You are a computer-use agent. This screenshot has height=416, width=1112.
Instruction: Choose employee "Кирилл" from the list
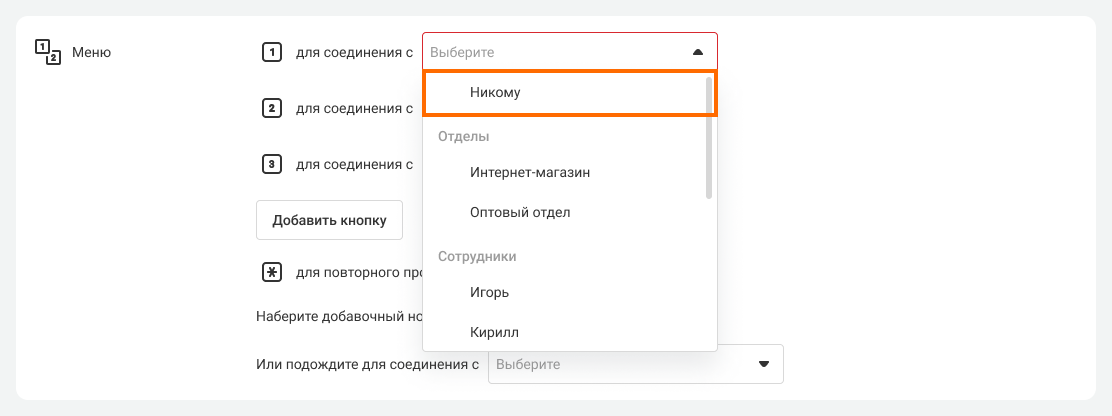point(494,331)
